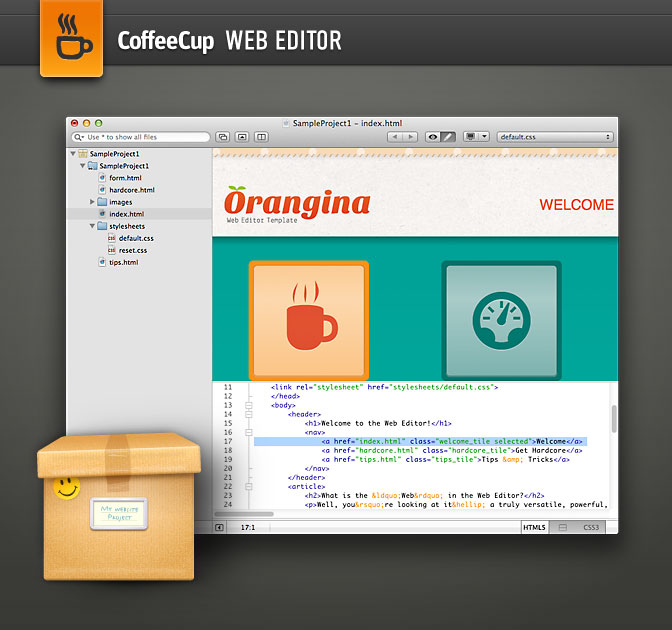Open reset.css in the file tree
Viewport: 672px width, 630px height.
click(x=133, y=250)
